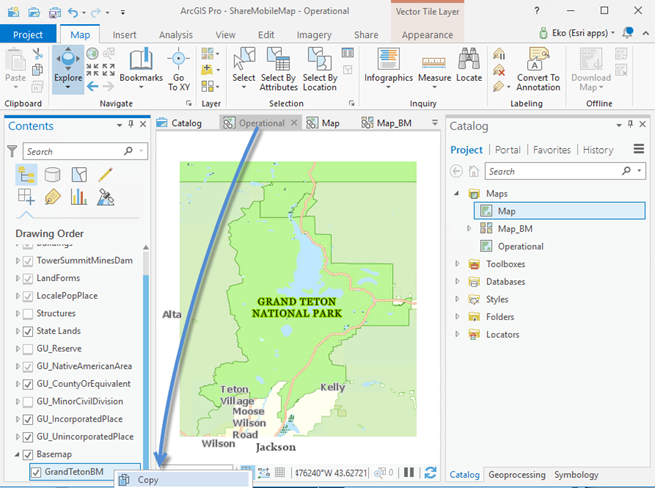Open the Infographics tool

(x=388, y=68)
